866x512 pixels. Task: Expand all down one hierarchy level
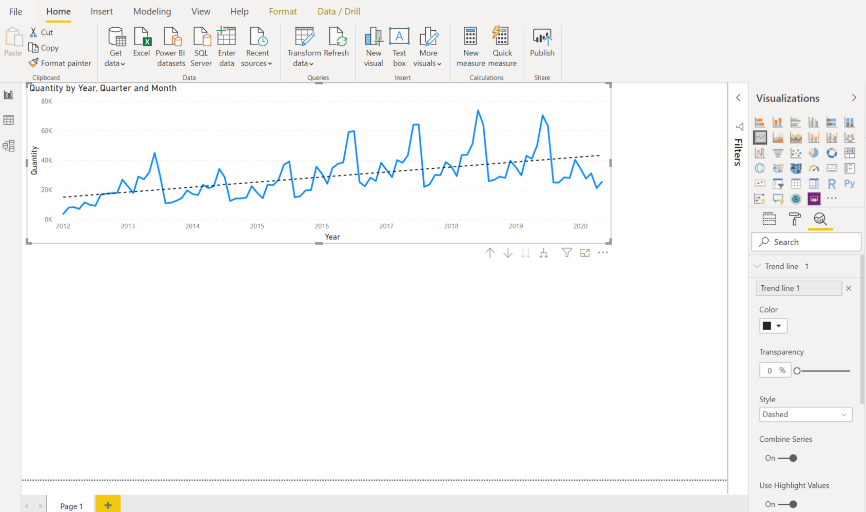[543, 253]
